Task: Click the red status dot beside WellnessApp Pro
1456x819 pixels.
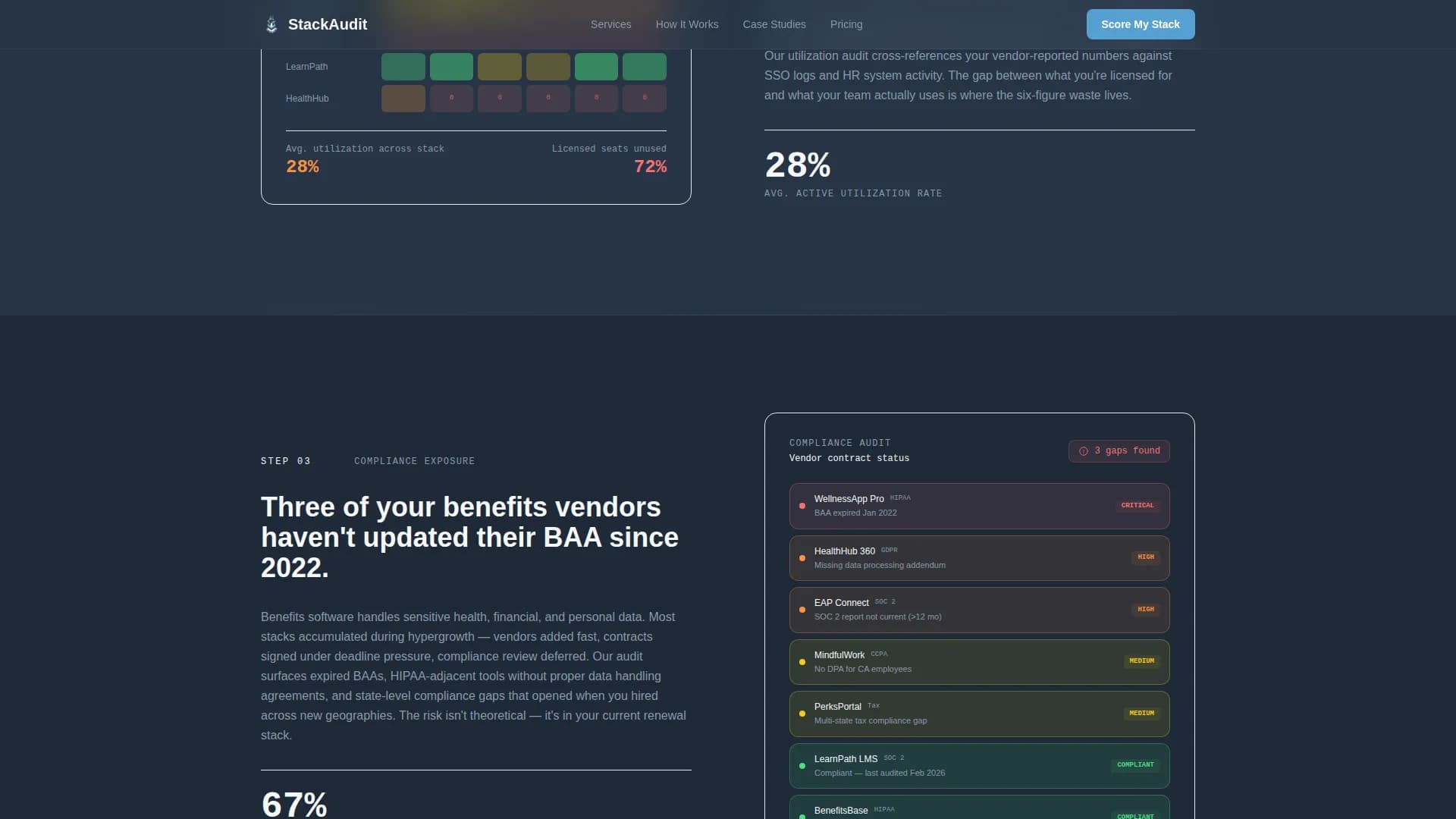Action: coord(804,506)
